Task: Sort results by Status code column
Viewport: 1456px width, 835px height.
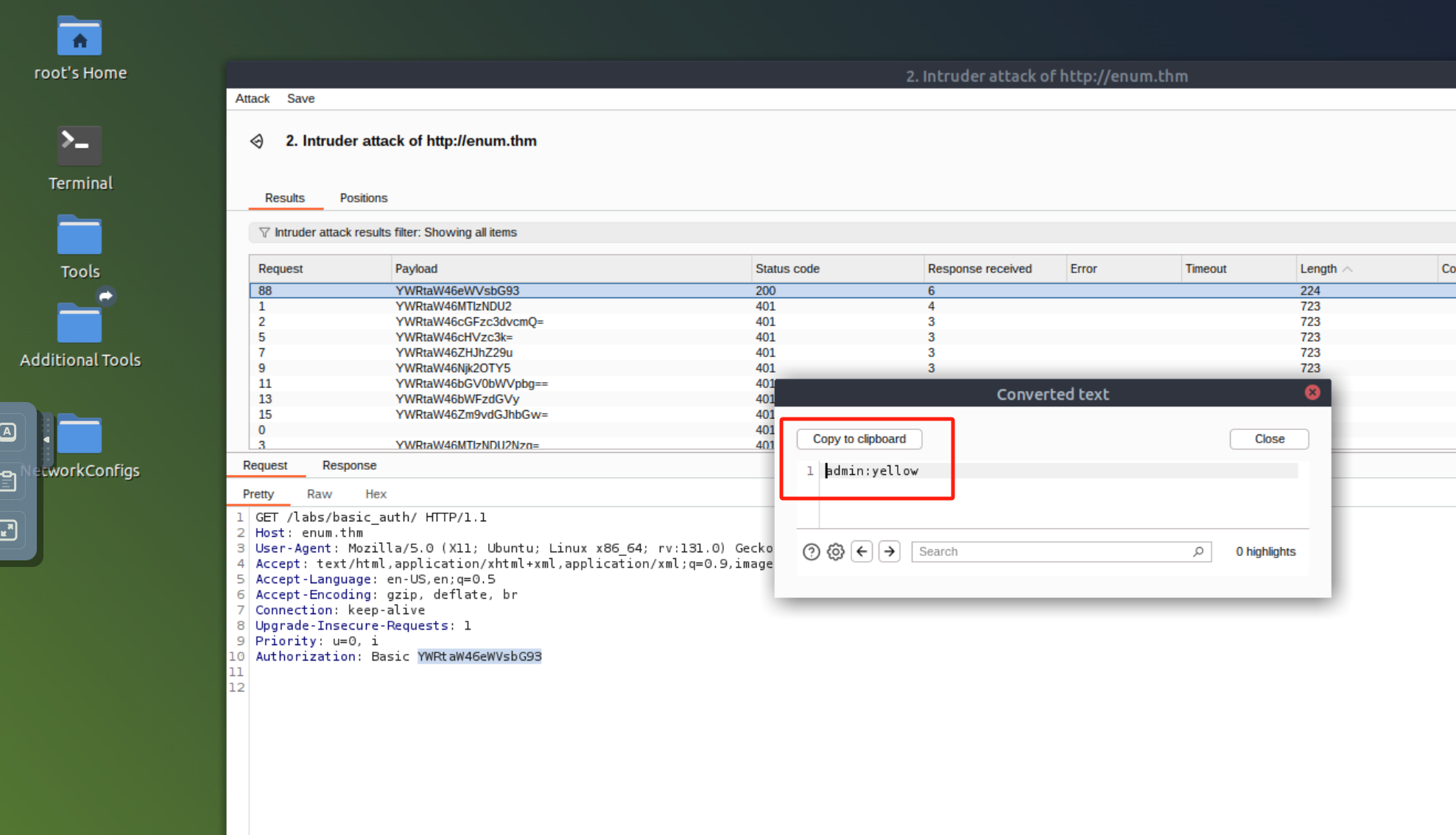Action: point(787,269)
